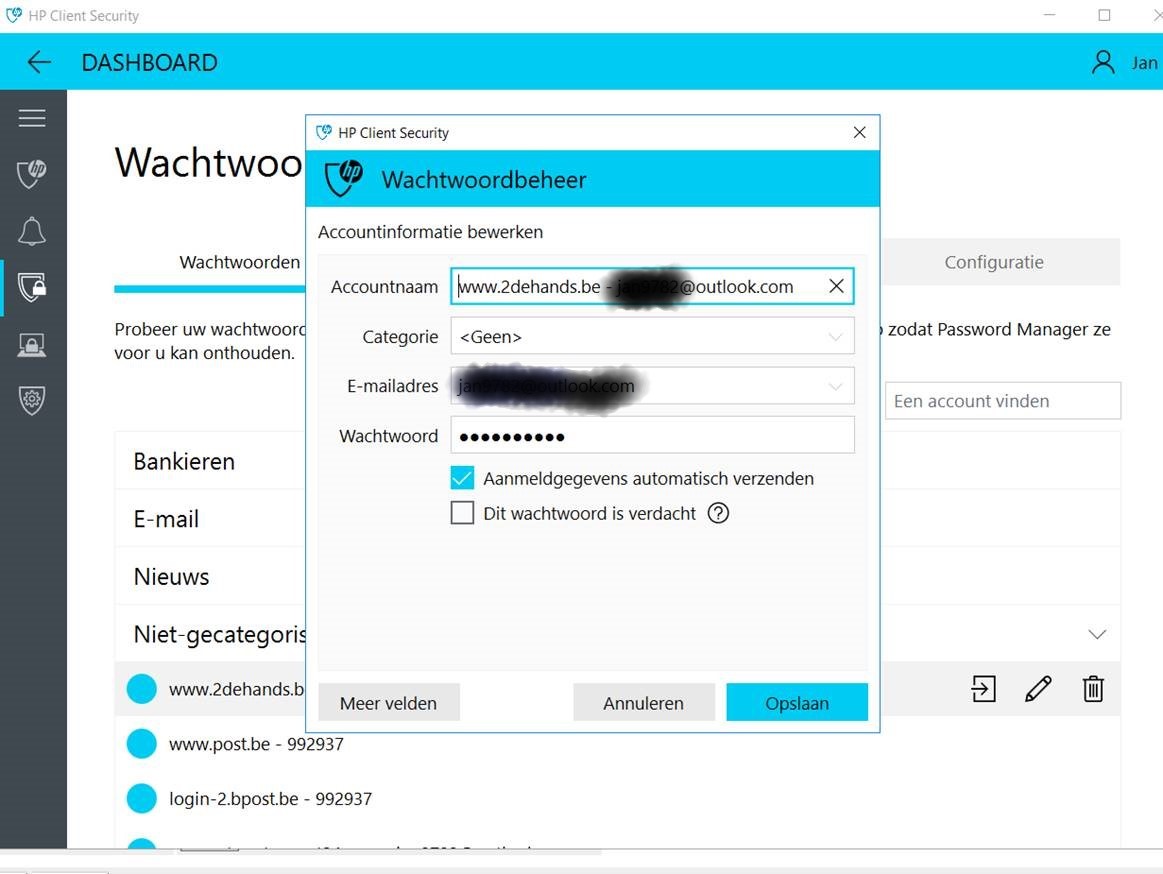Open device security via laptop-lock sidebar icon
The width and height of the screenshot is (1163, 874).
pos(33,343)
